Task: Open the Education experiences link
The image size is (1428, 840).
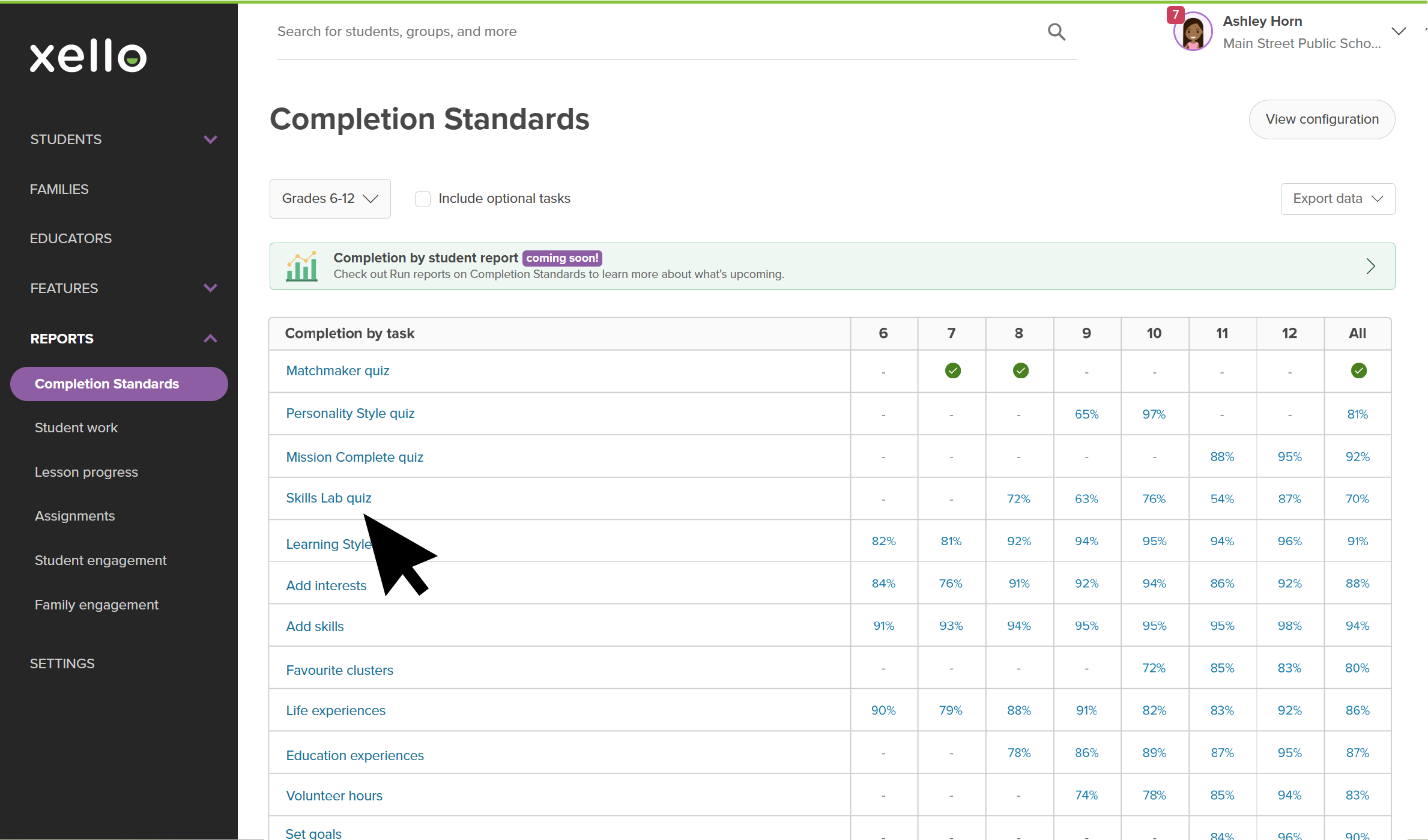Action: point(355,755)
